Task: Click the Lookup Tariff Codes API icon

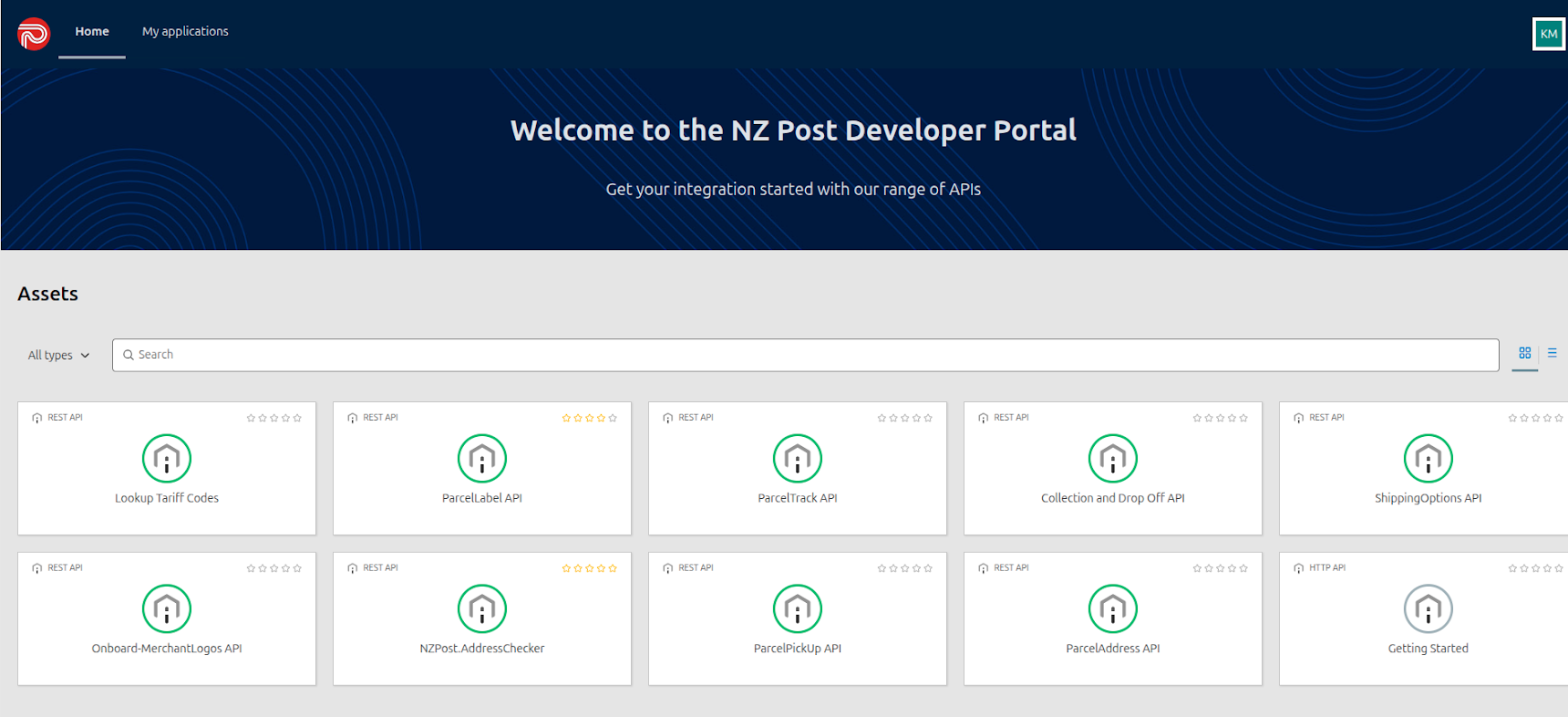Action: 167,458
